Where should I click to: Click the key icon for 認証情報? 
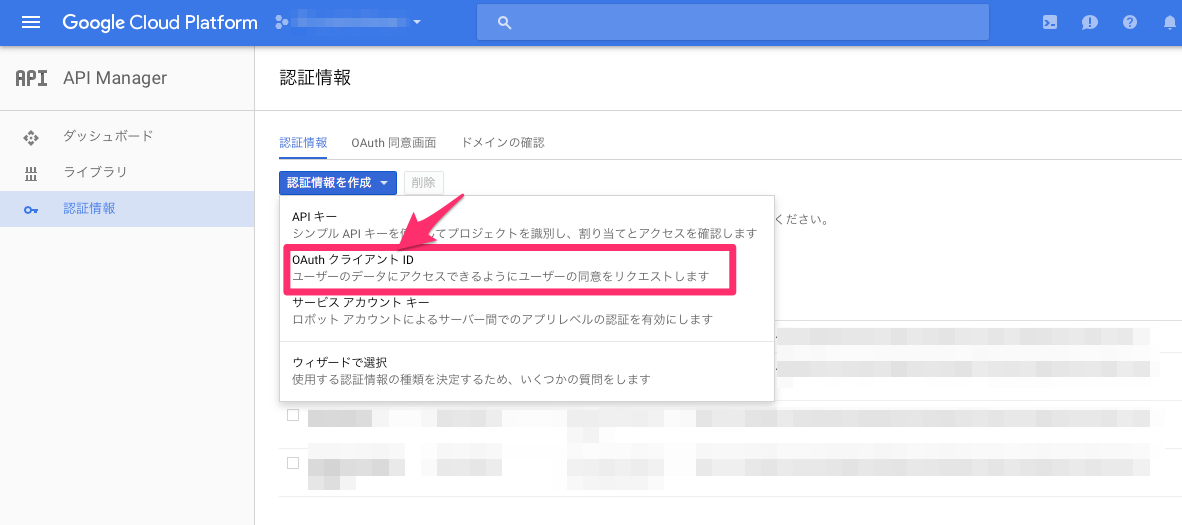[31, 210]
